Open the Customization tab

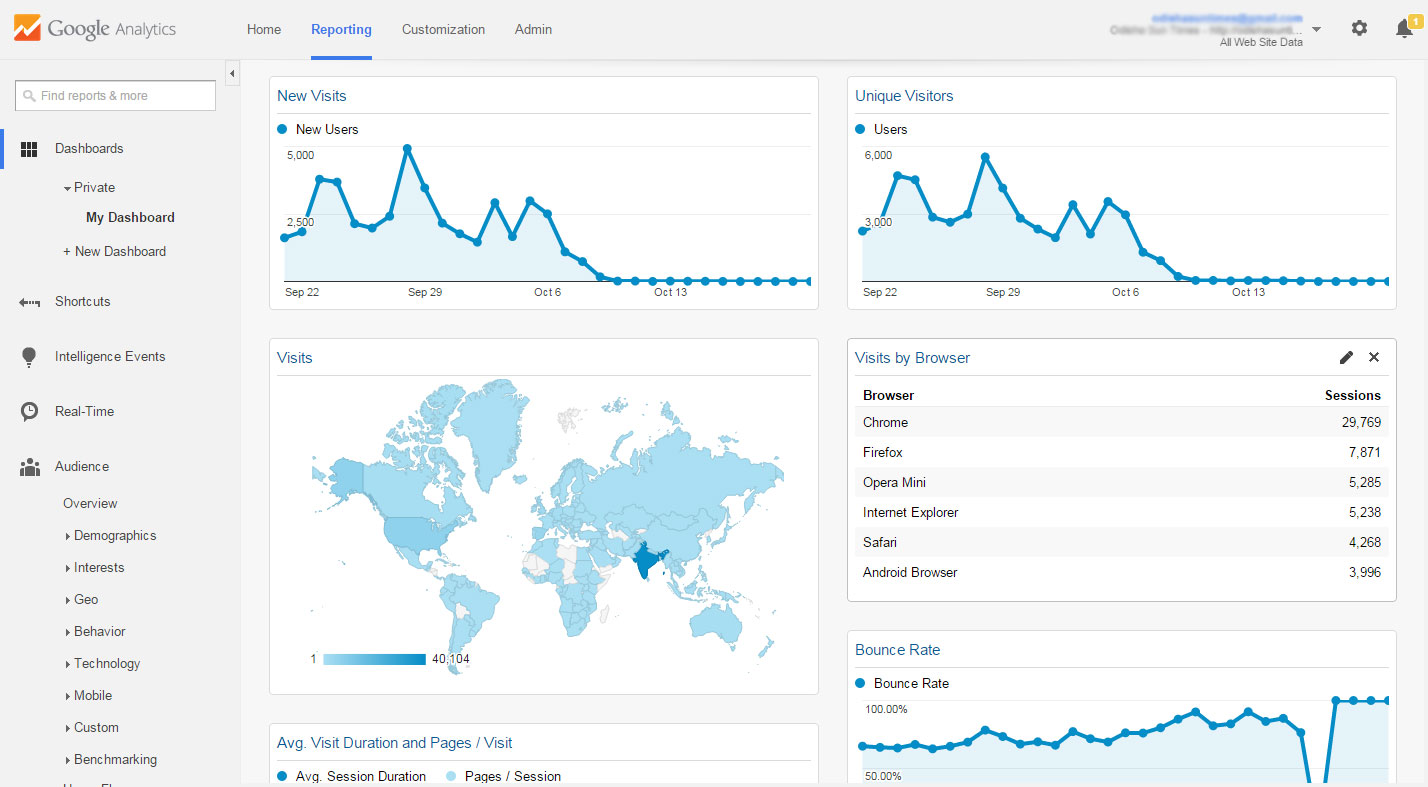[x=443, y=29]
